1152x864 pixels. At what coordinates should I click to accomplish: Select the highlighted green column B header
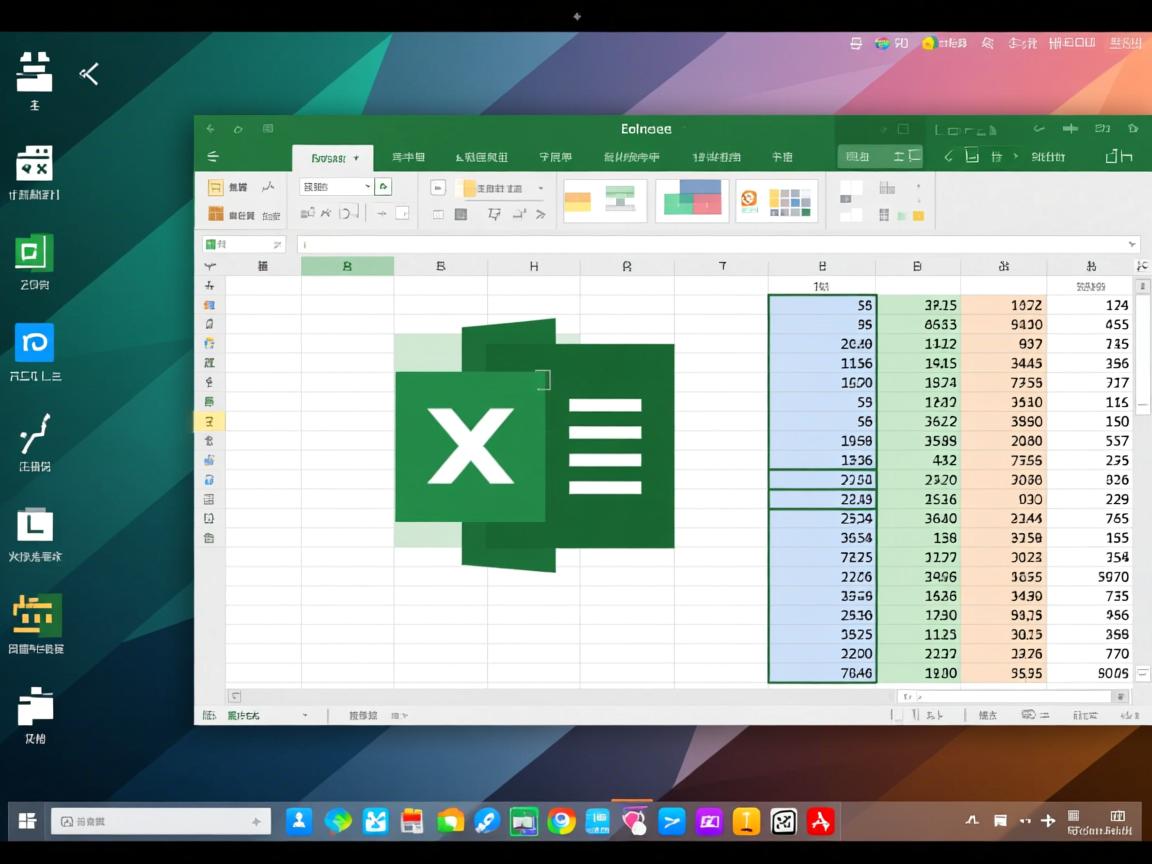(x=347, y=266)
